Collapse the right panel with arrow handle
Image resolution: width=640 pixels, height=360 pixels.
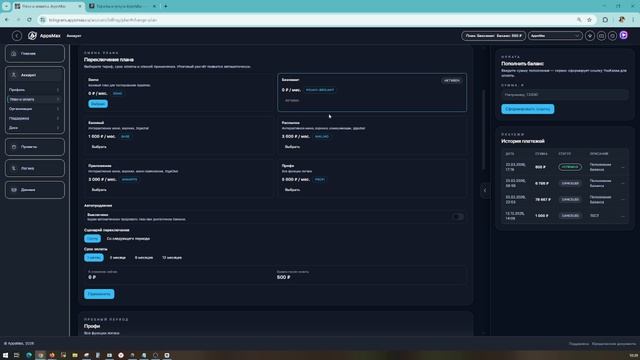(x=485, y=190)
